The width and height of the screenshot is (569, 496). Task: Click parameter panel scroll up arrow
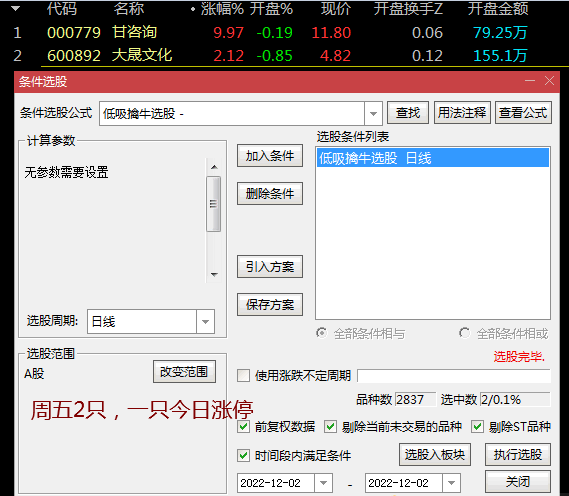pos(214,167)
